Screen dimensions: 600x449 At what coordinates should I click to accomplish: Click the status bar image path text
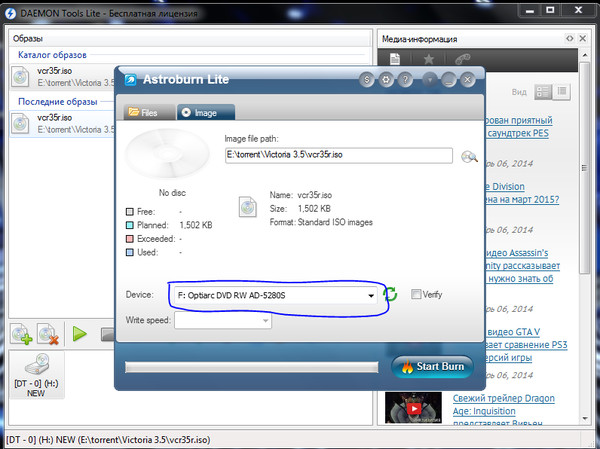108,440
